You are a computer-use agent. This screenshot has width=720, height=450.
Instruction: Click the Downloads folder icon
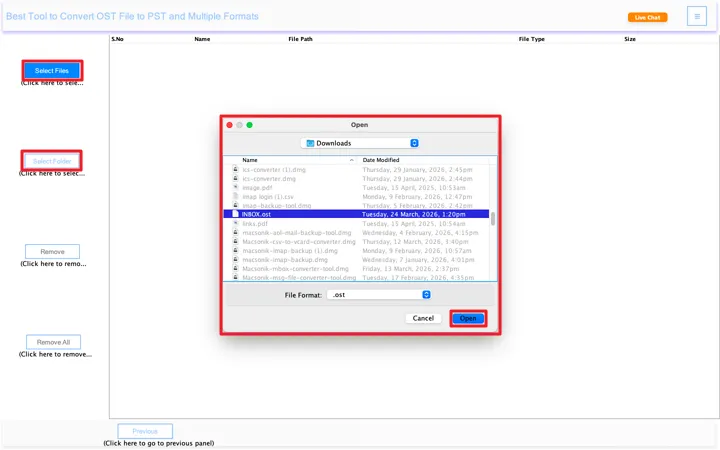coord(310,143)
